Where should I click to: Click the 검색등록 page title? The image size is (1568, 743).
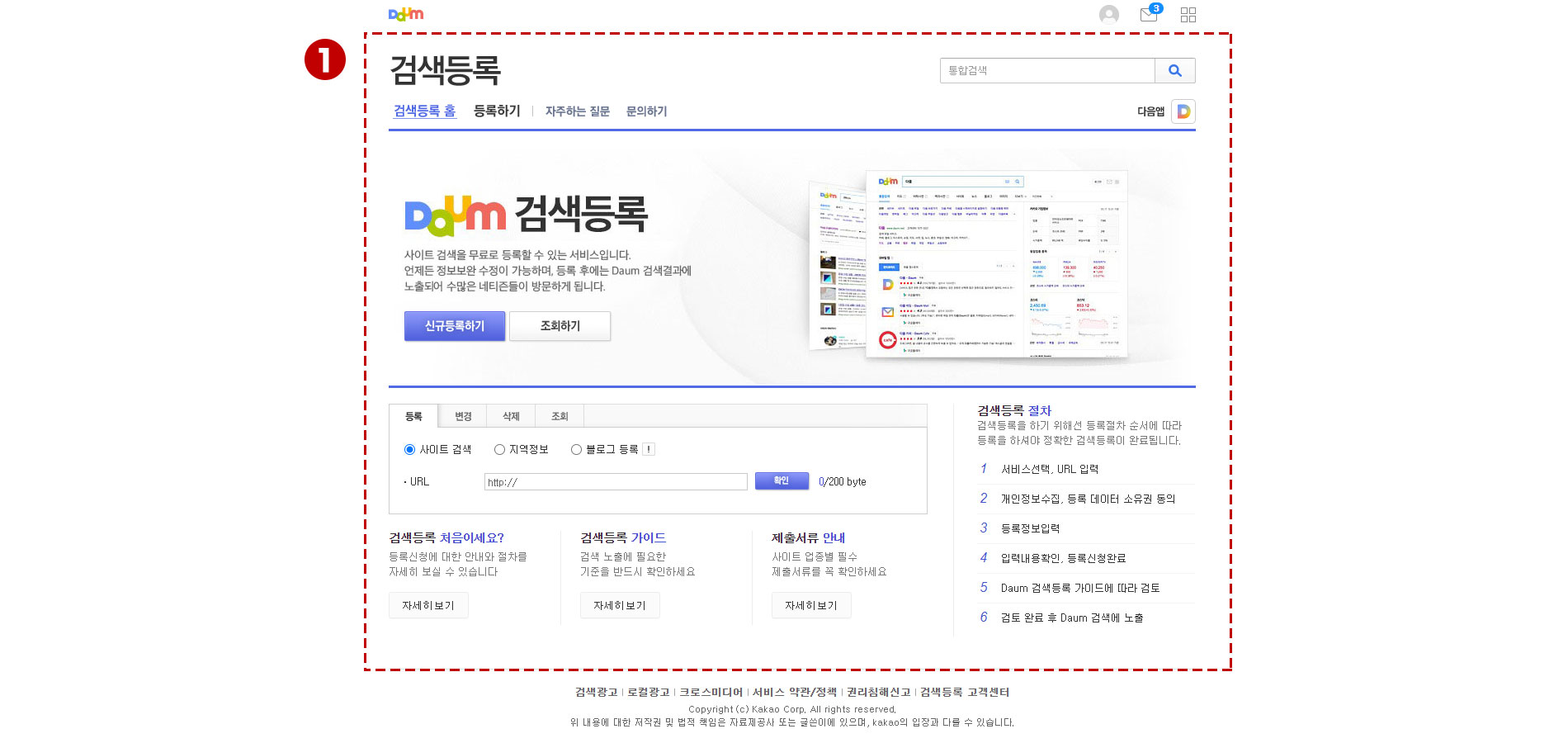pos(445,70)
